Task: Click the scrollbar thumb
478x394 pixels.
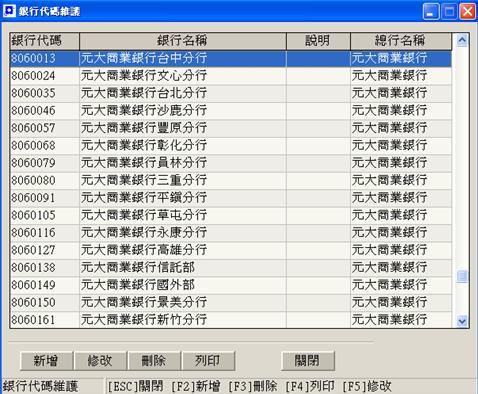Action: 462,276
